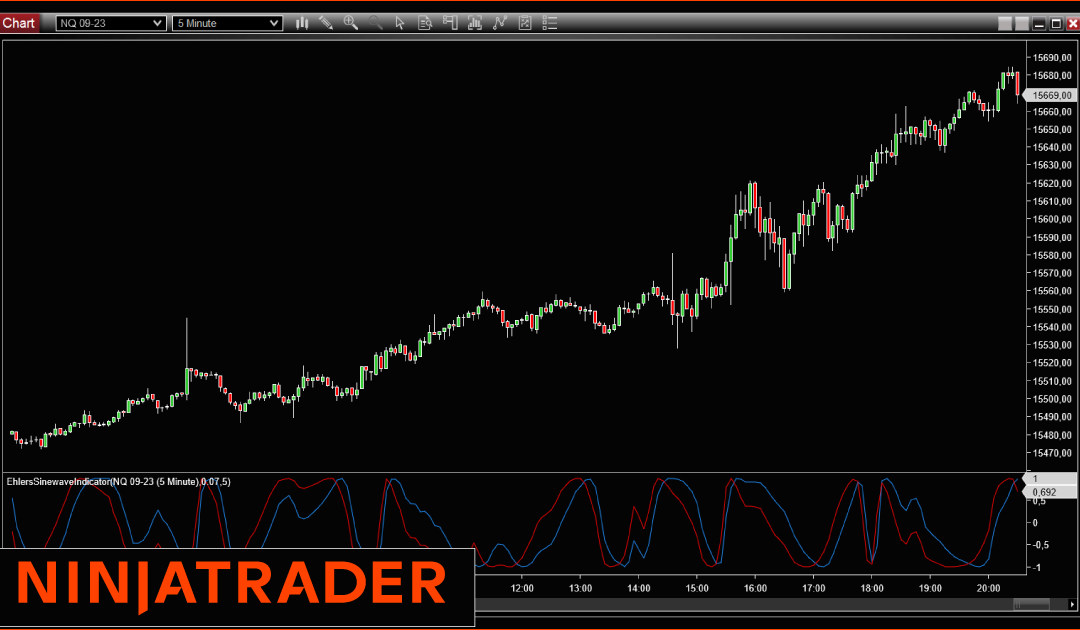Image resolution: width=1080 pixels, height=630 pixels.
Task: Minimize the chart window
Action: [x=1039, y=23]
